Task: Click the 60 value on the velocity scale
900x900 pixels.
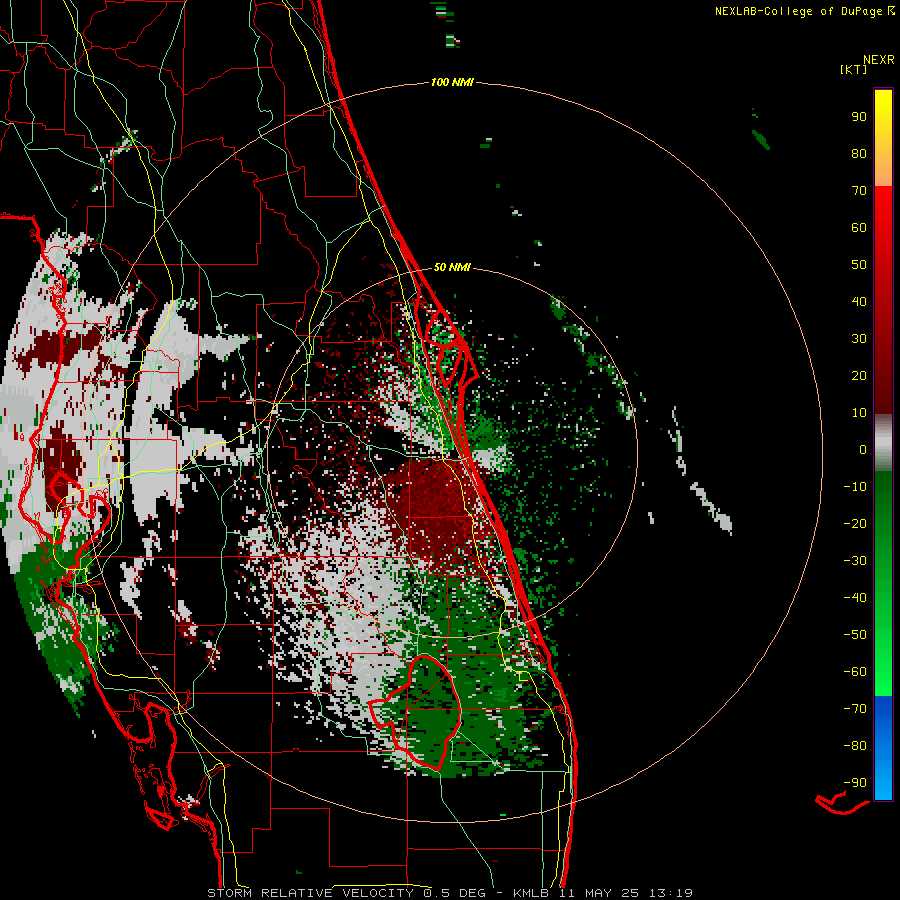Action: click(859, 228)
